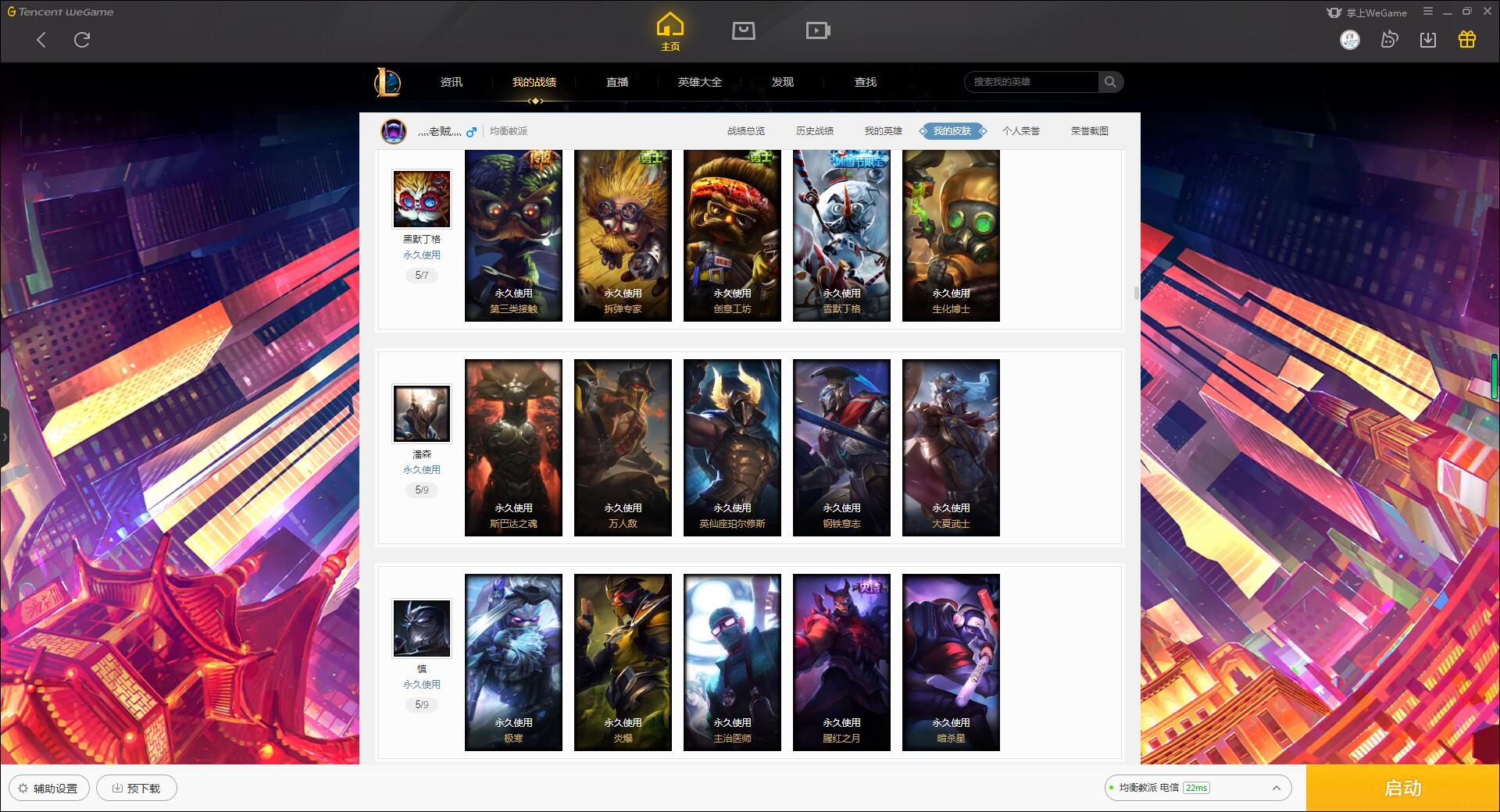Select the 我的皮肤 tab

(952, 131)
